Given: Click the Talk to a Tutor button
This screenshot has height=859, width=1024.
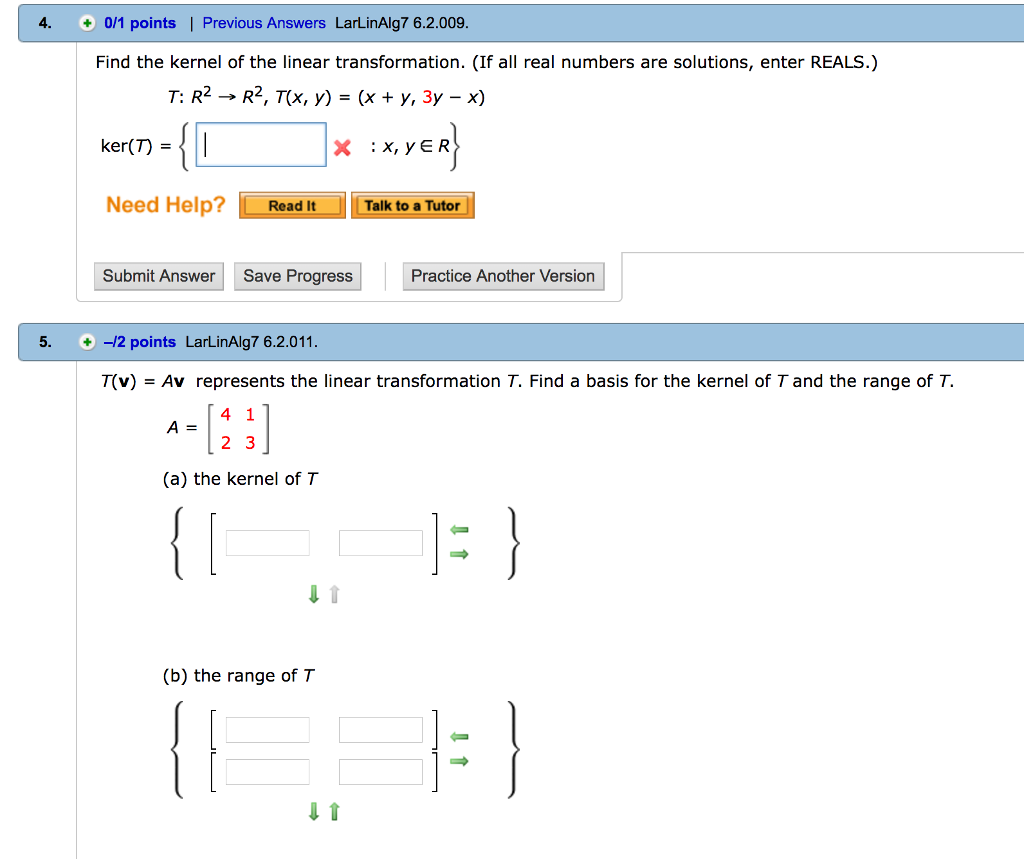Looking at the screenshot, I should 412,205.
